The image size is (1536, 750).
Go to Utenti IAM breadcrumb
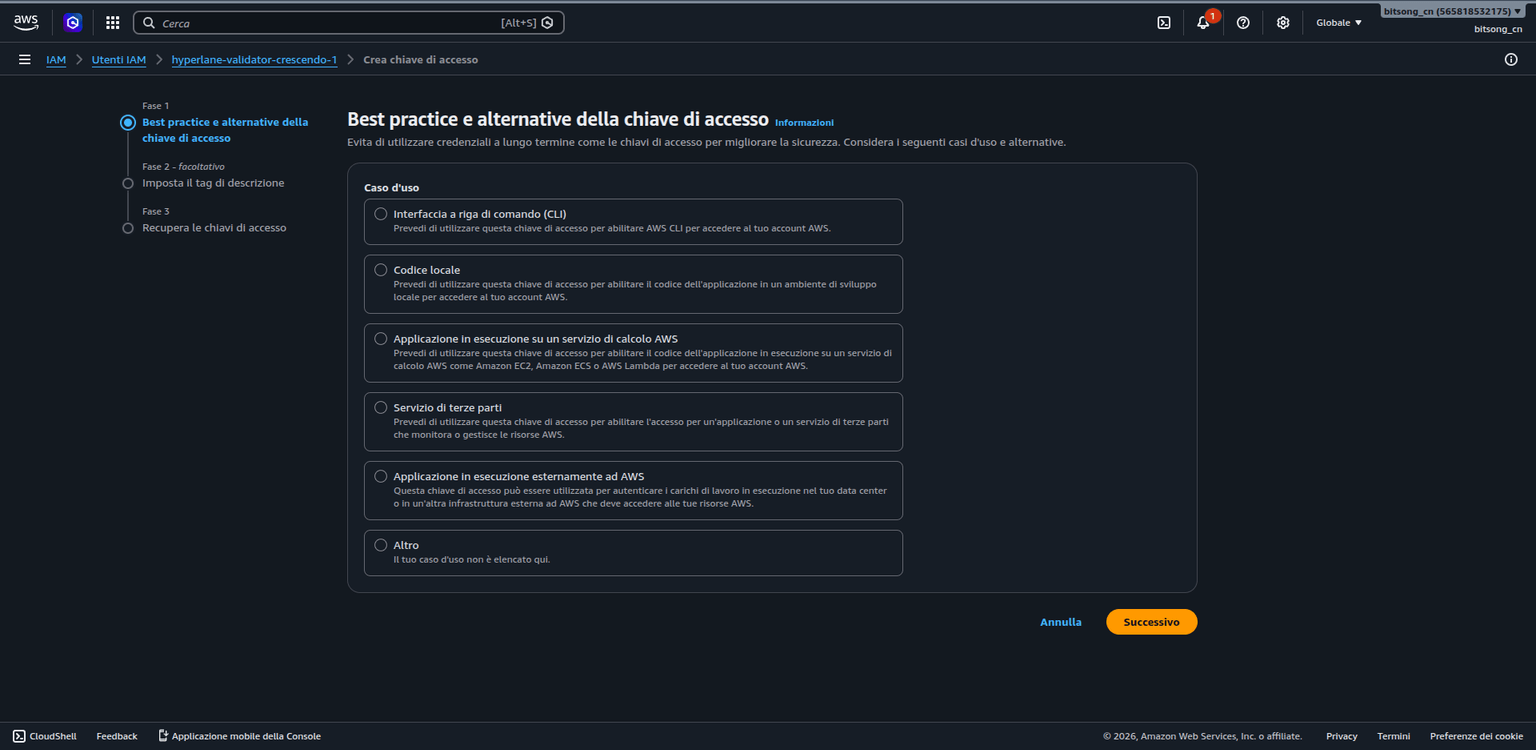pos(119,60)
